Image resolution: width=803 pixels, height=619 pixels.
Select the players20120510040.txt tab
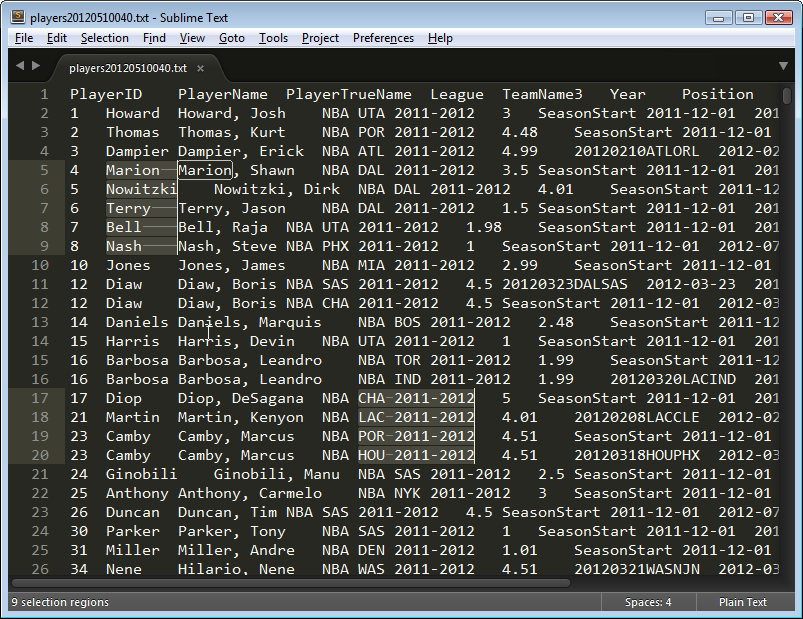click(x=127, y=68)
